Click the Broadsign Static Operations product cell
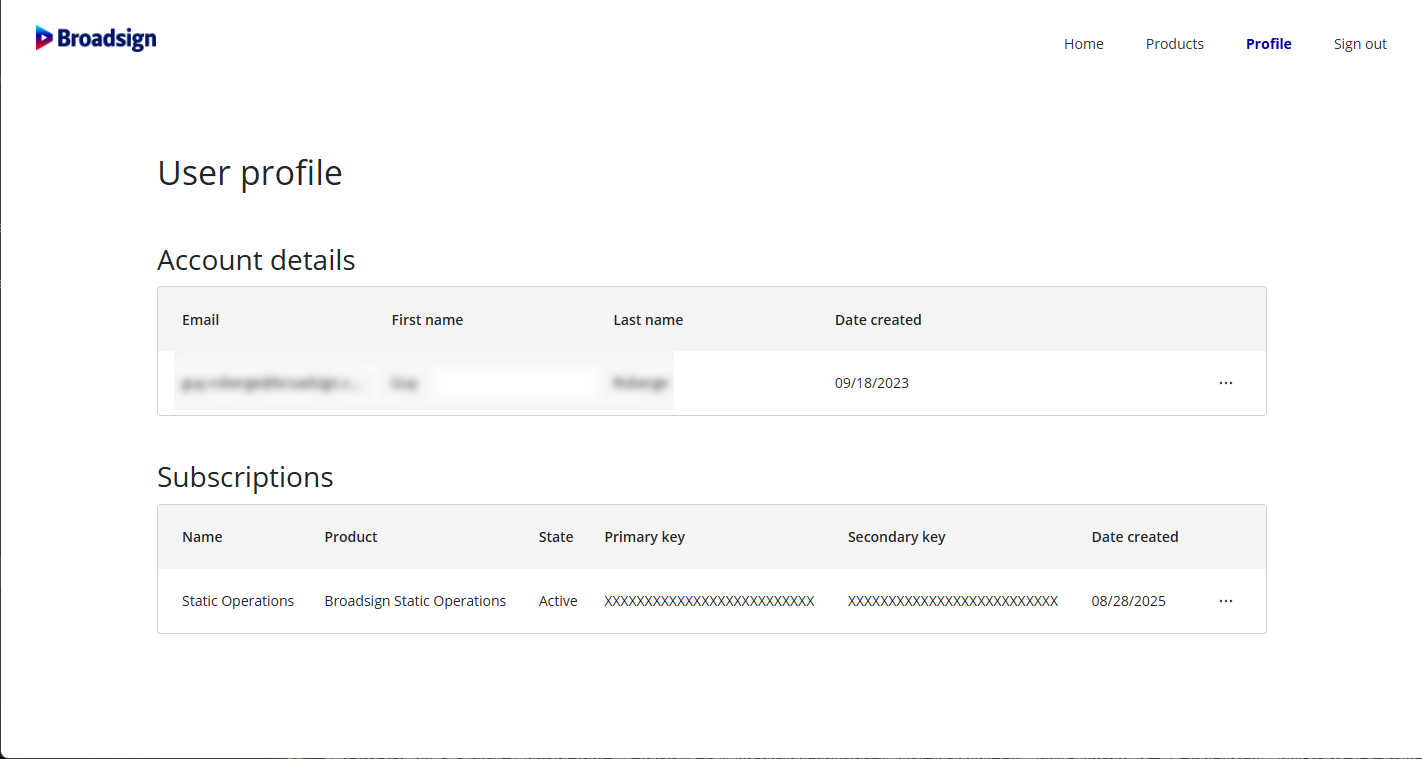1422x759 pixels. pos(415,601)
